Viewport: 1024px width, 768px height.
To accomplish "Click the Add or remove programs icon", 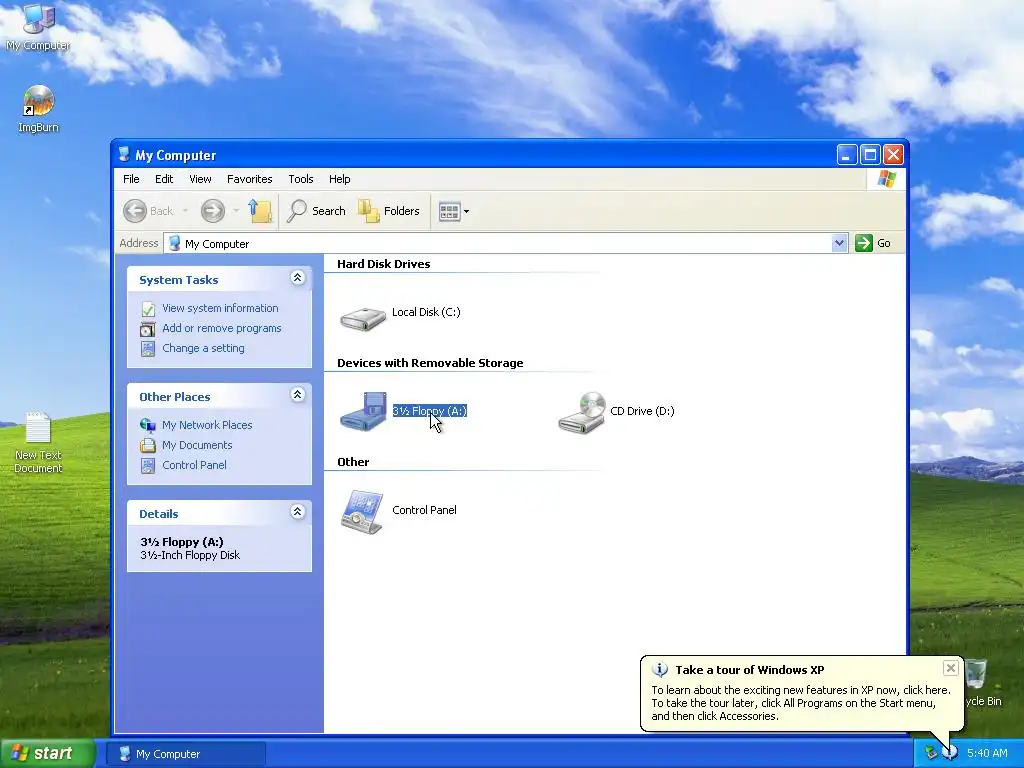I will tap(148, 329).
